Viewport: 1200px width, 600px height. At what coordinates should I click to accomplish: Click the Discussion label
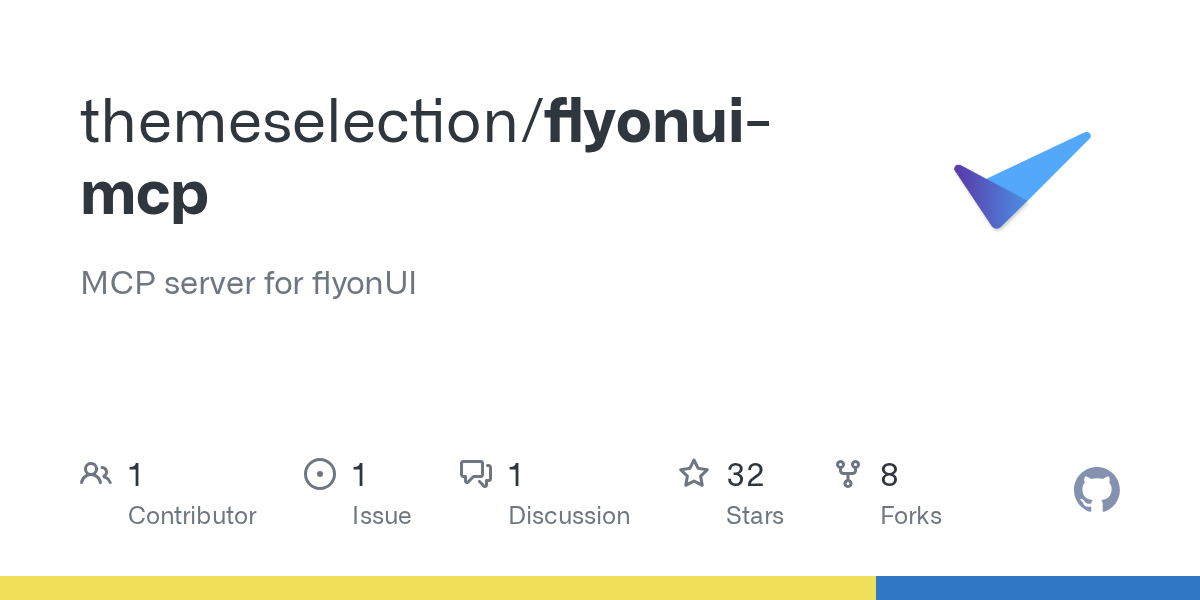pos(569,516)
